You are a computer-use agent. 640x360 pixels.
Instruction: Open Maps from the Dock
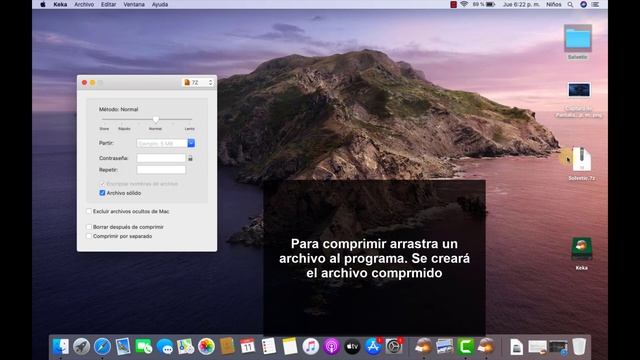pos(185,347)
